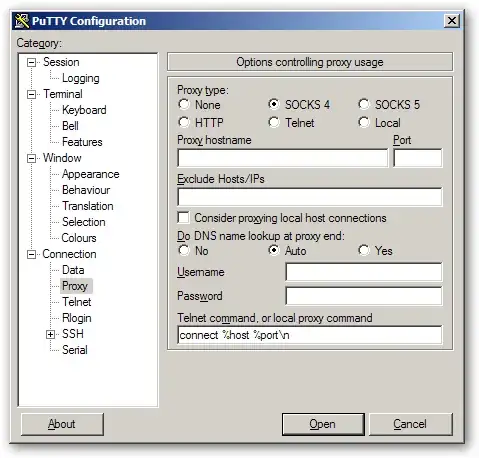Open the Session category

tap(61, 62)
